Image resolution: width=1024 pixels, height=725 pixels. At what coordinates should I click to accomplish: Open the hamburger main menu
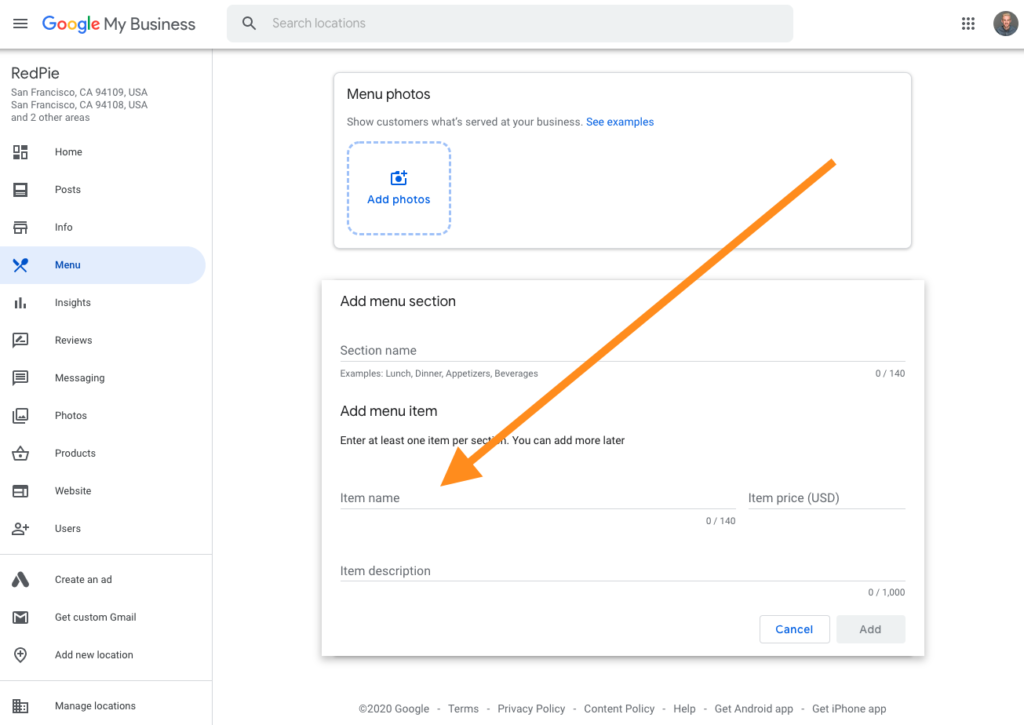(20, 24)
